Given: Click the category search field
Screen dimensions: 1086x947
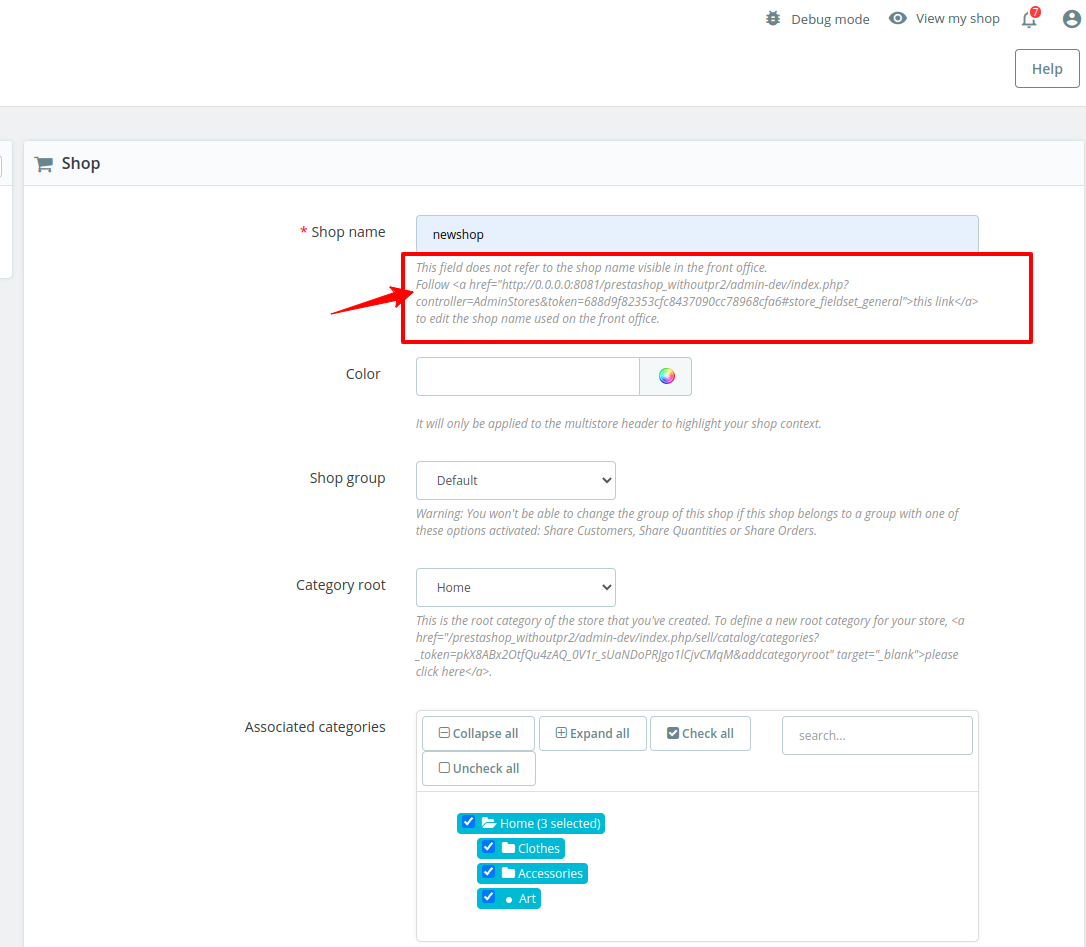Looking at the screenshot, I should [876, 735].
